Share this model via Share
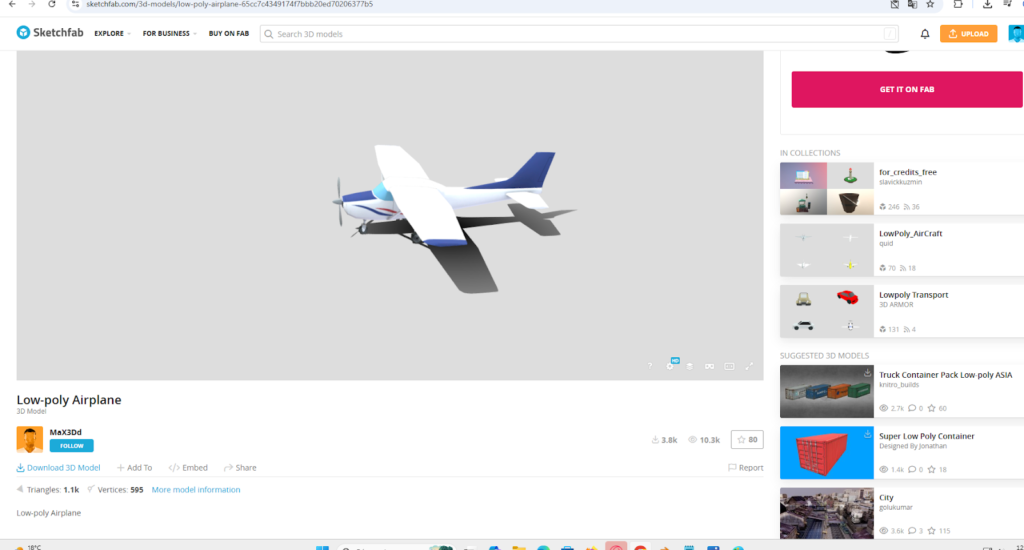 [x=240, y=468]
